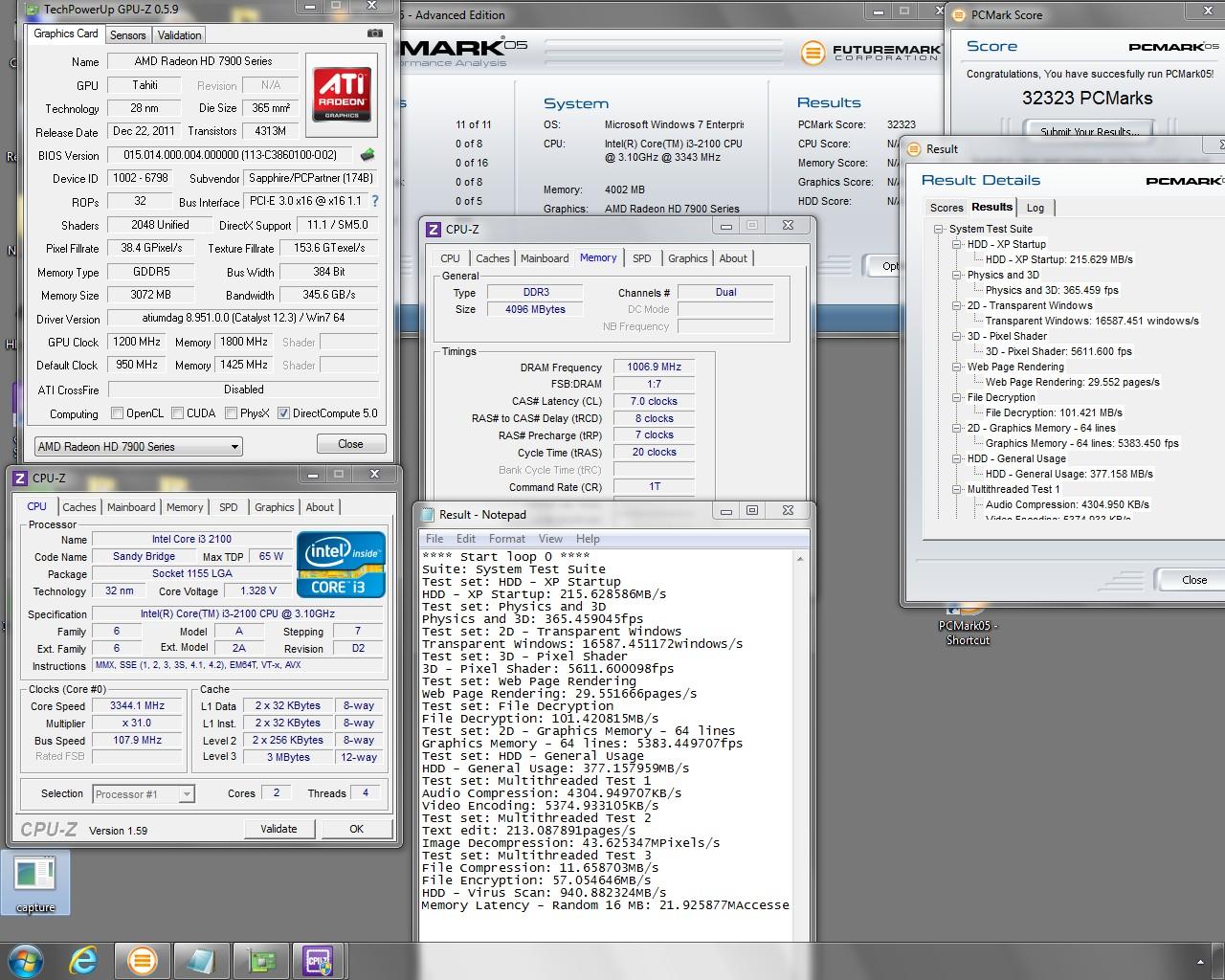
Task: Open the Notepad View menu
Action: (550, 539)
